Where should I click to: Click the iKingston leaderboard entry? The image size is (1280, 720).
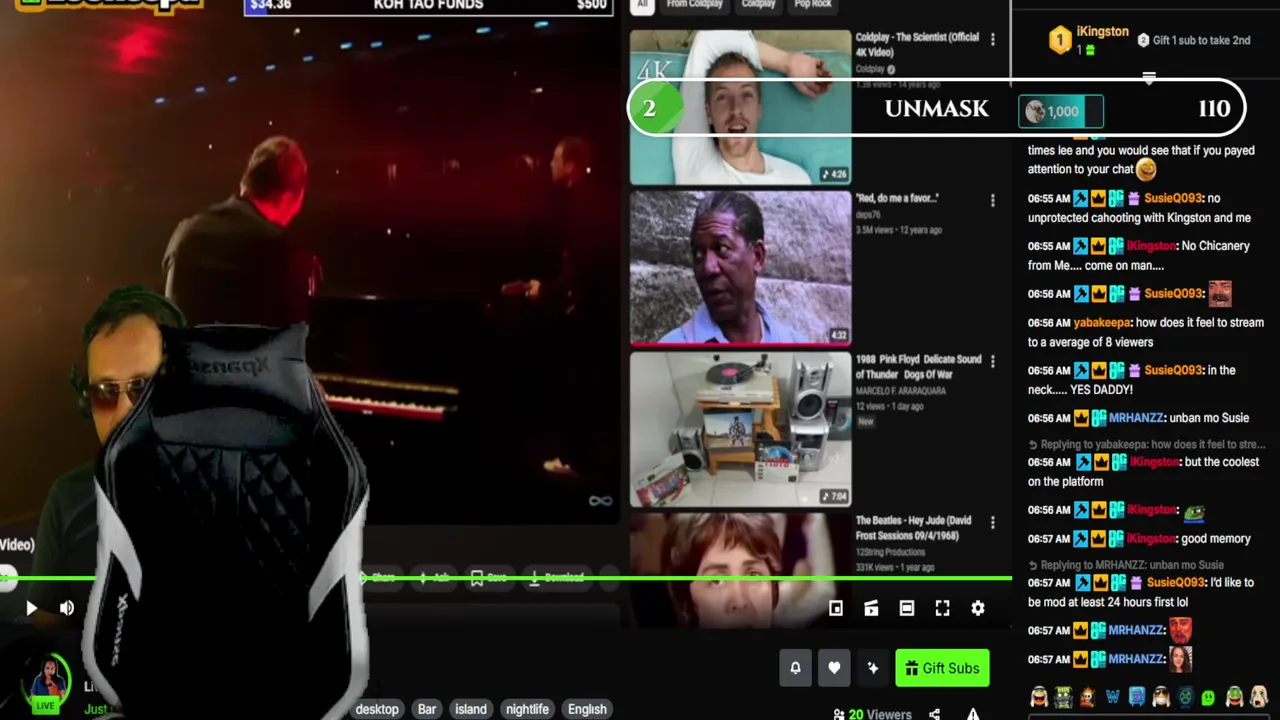1088,39
